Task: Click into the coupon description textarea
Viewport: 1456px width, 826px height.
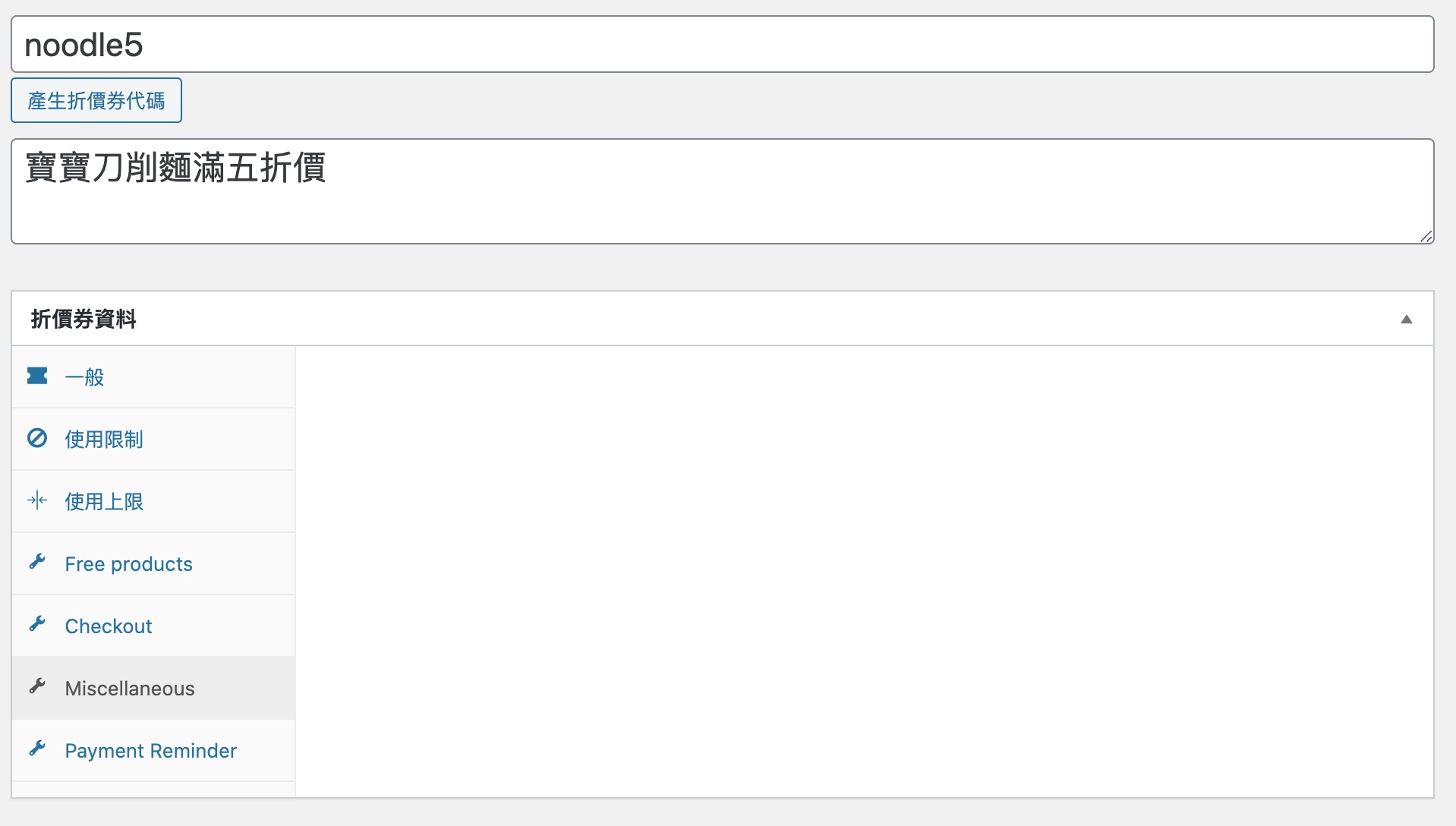Action: pos(722,191)
